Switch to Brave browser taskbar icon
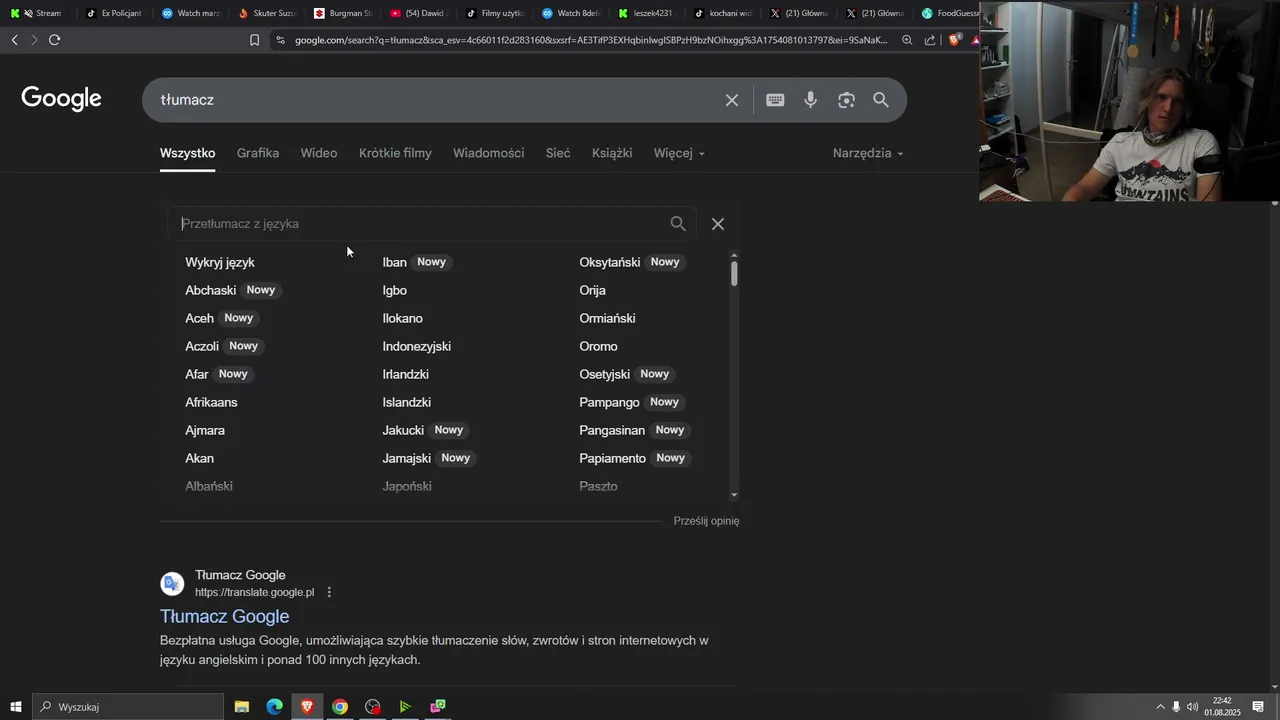The width and height of the screenshot is (1280, 720). pos(307,707)
